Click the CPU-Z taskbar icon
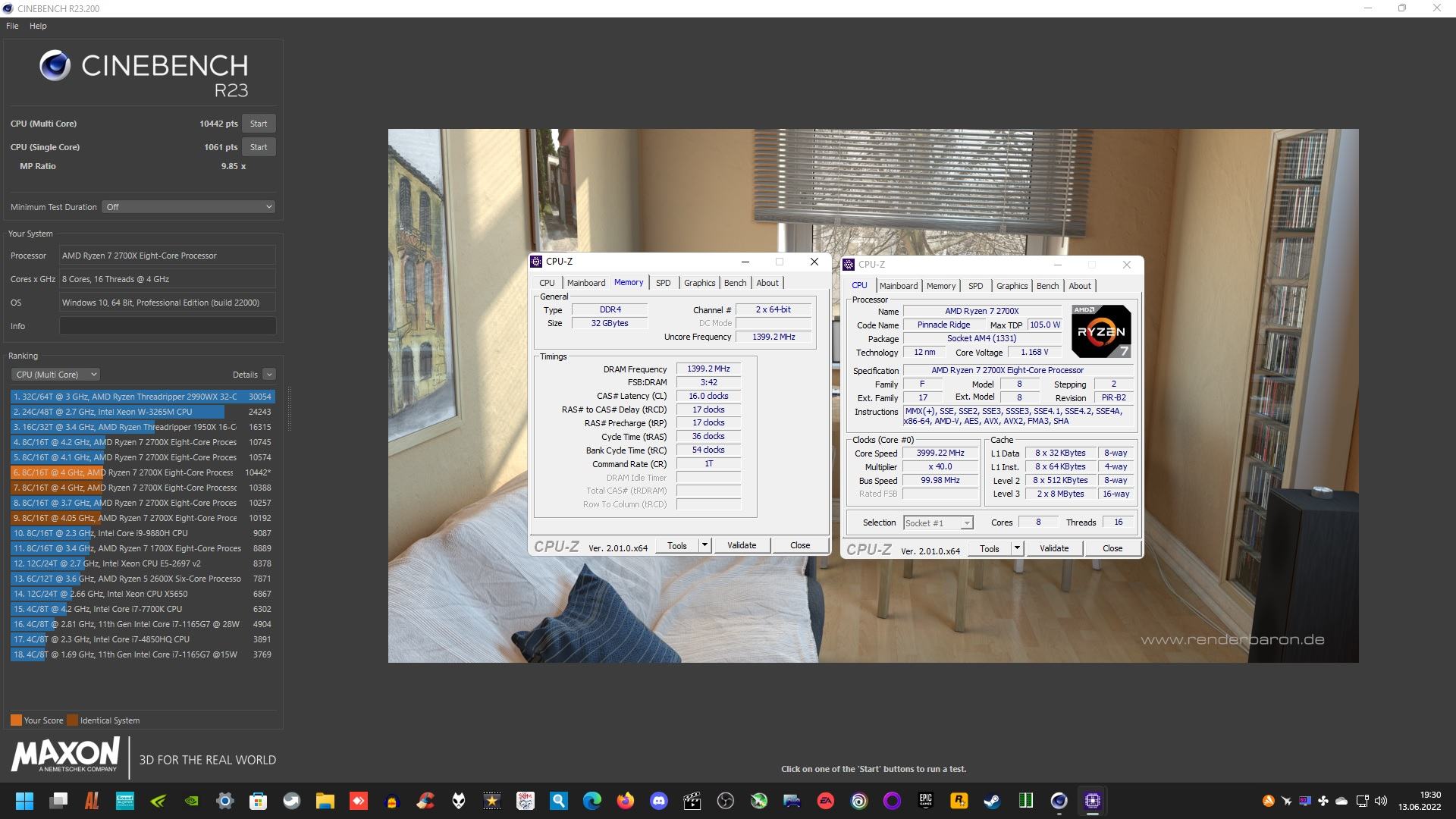 tap(1092, 801)
